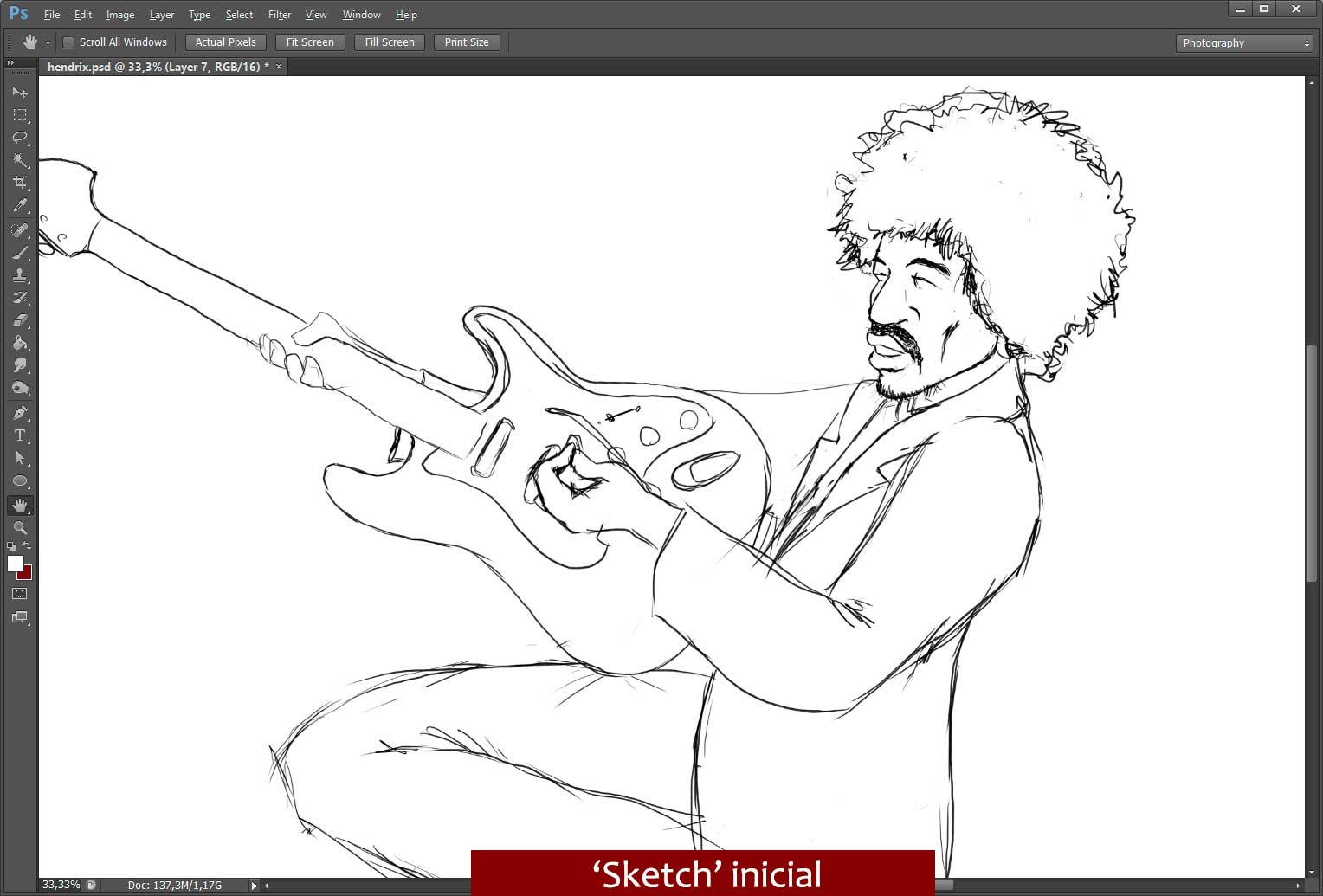Viewport: 1323px width, 896px height.
Task: Open the Help menu
Action: coord(407,15)
